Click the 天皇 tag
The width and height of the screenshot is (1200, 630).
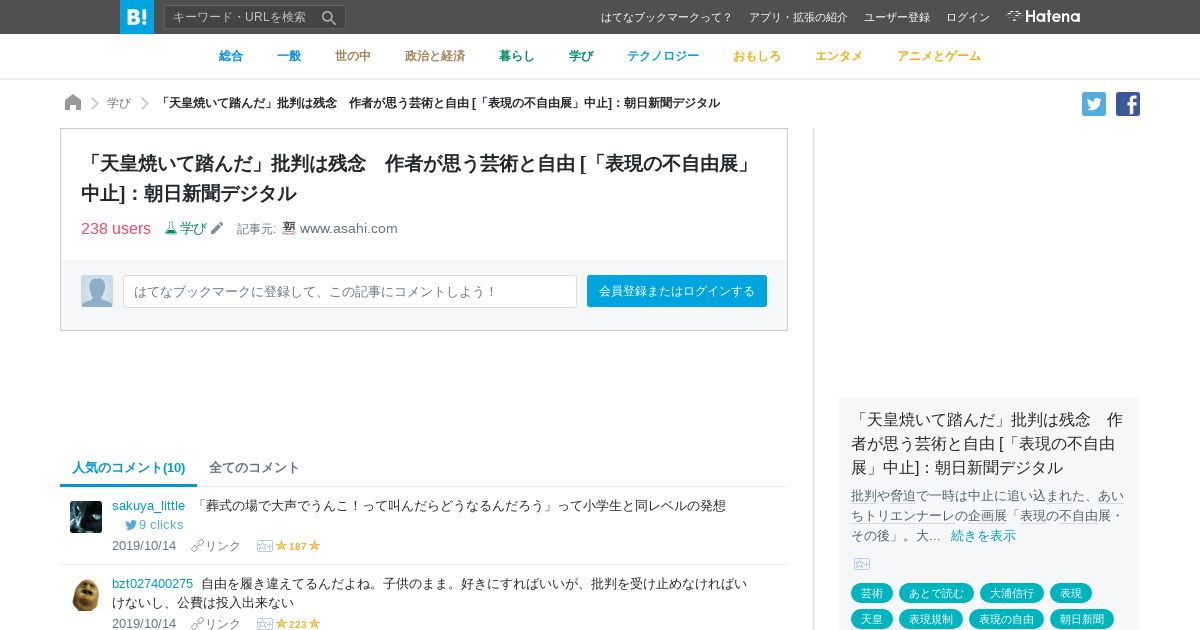[872, 619]
